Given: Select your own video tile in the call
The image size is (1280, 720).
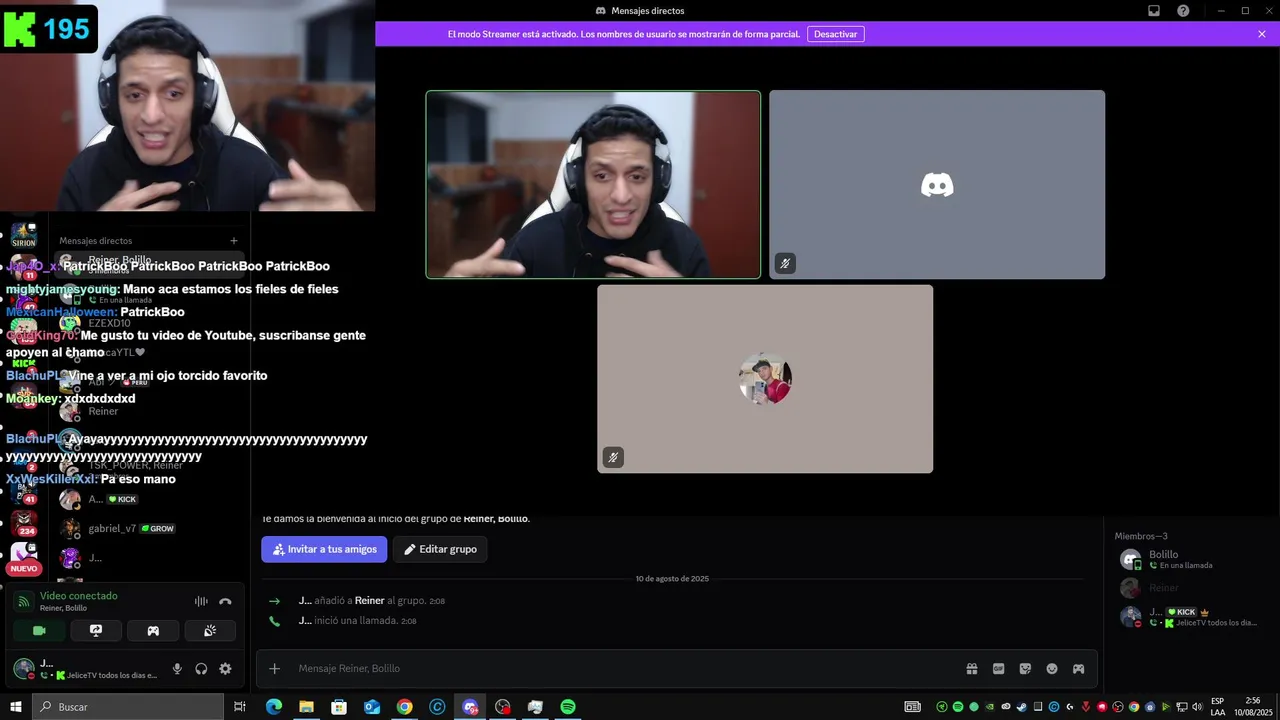Looking at the screenshot, I should 593,184.
